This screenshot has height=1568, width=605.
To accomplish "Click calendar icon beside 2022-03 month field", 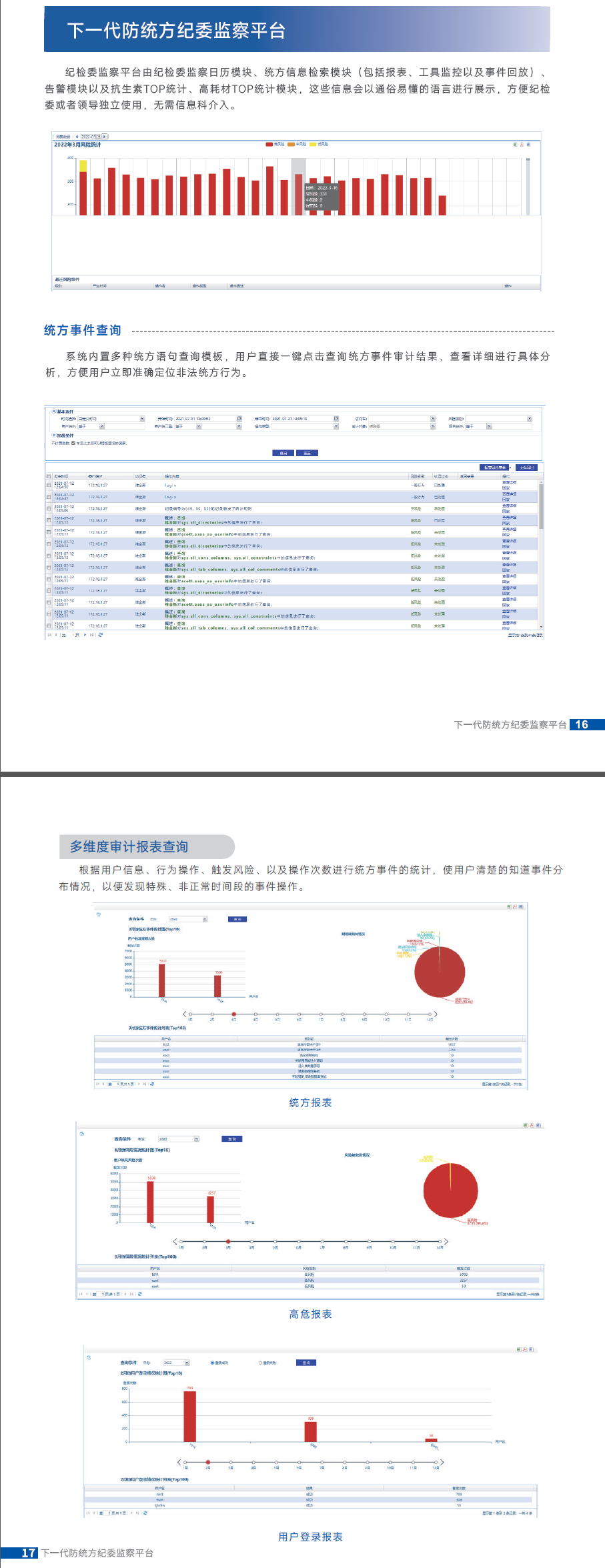I will [x=97, y=137].
